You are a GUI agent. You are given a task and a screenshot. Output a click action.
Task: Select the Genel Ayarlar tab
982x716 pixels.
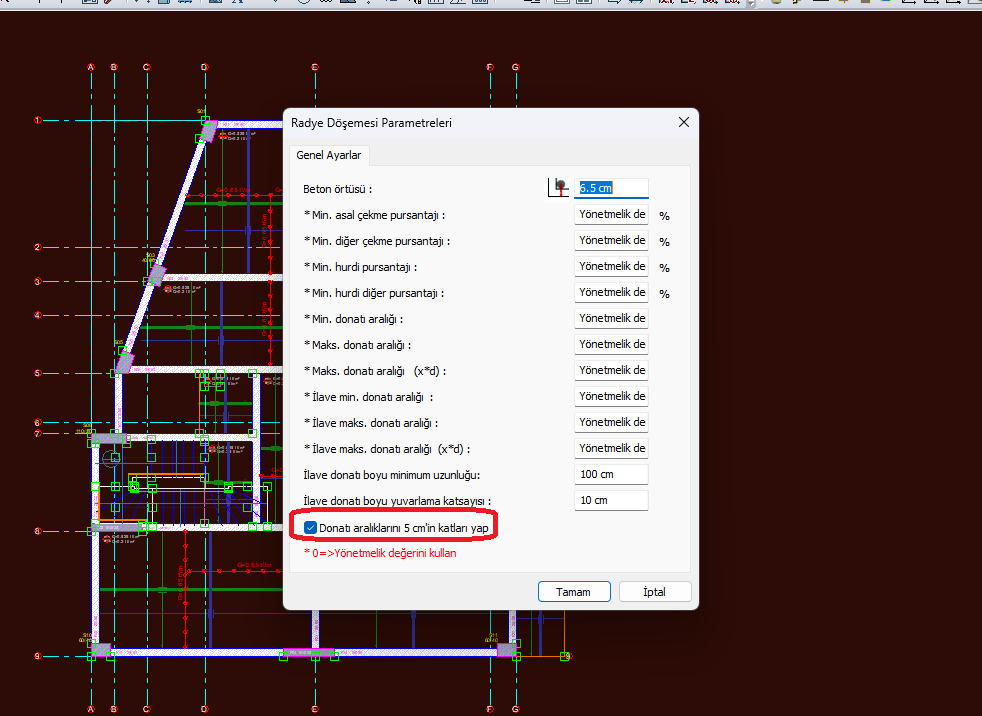(329, 155)
